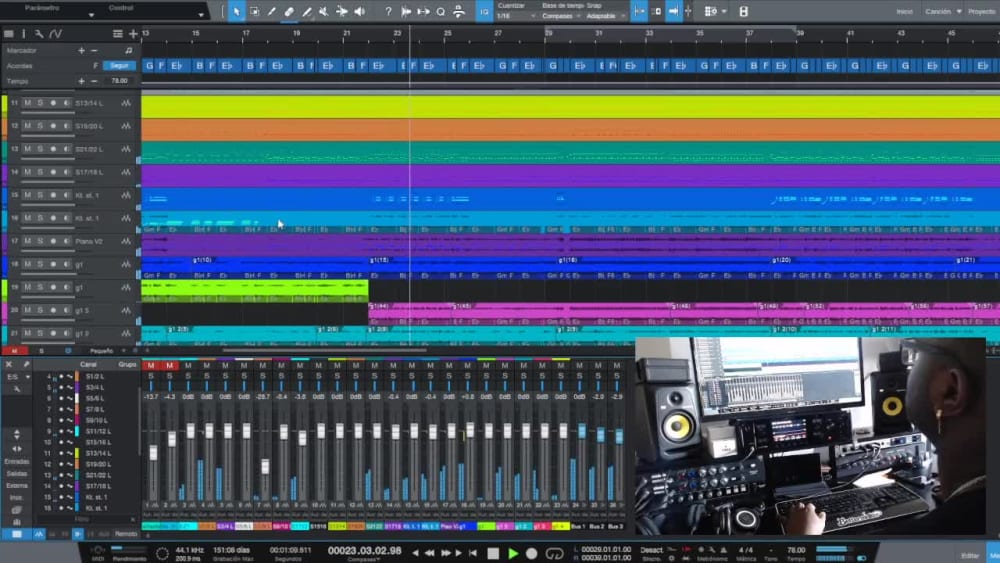1000x563 pixels.
Task: Click the timeline ruler at bar 31
Action: click(598, 33)
